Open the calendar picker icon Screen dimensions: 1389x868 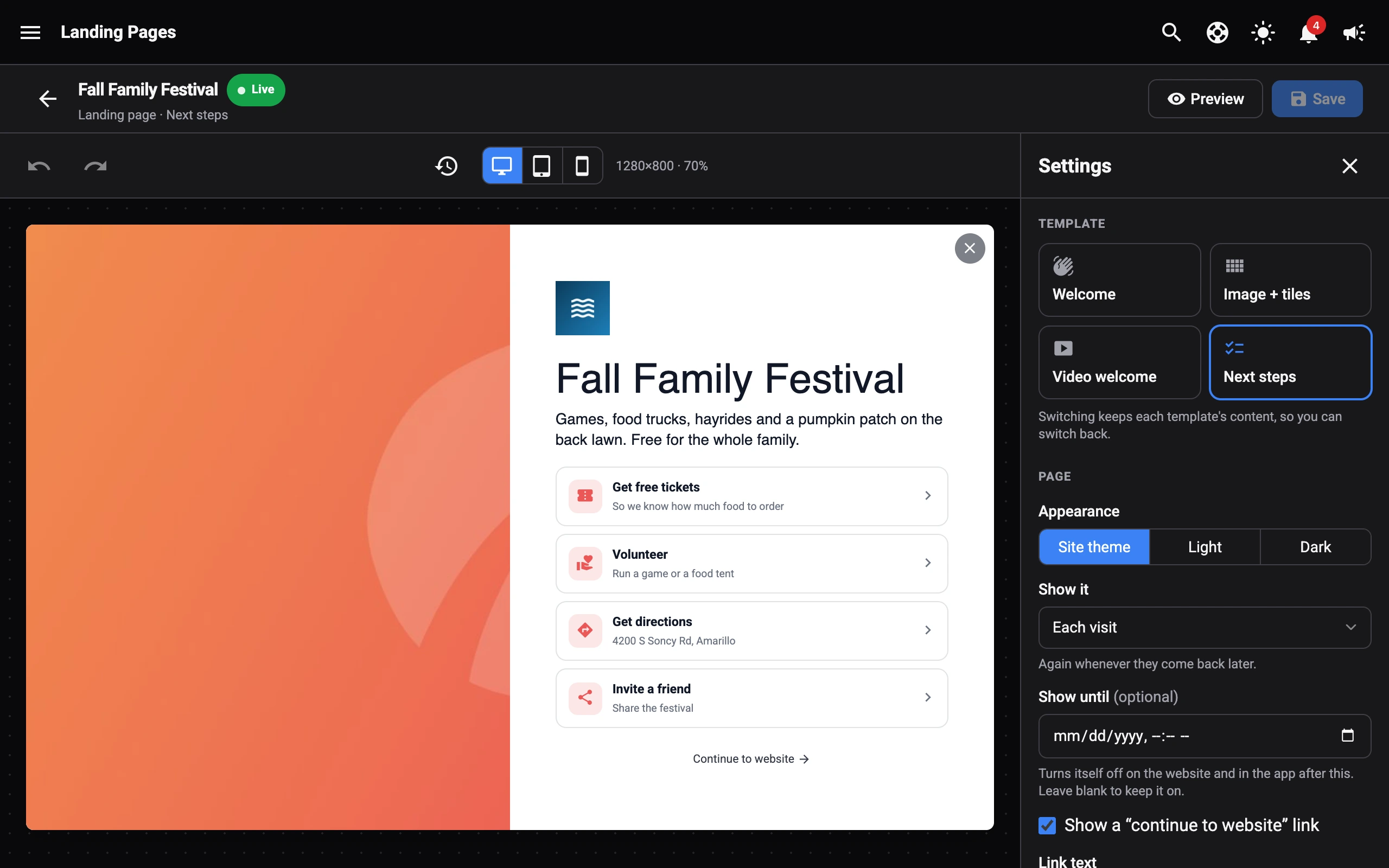click(x=1348, y=736)
